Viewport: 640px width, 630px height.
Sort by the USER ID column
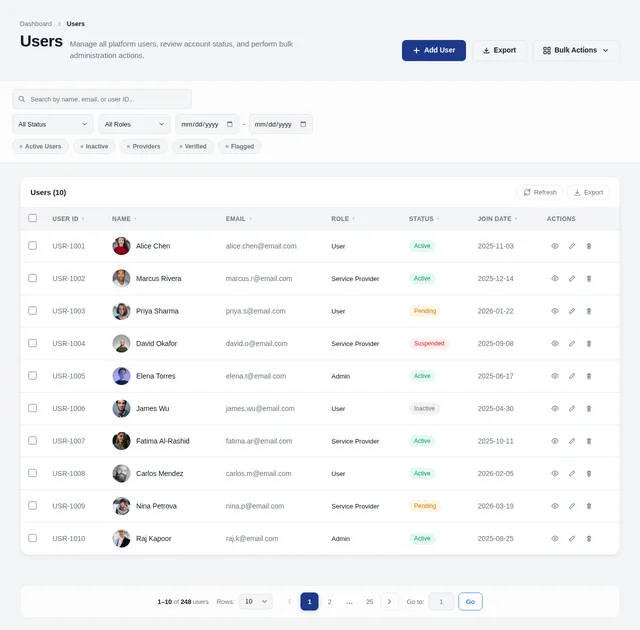[68, 219]
